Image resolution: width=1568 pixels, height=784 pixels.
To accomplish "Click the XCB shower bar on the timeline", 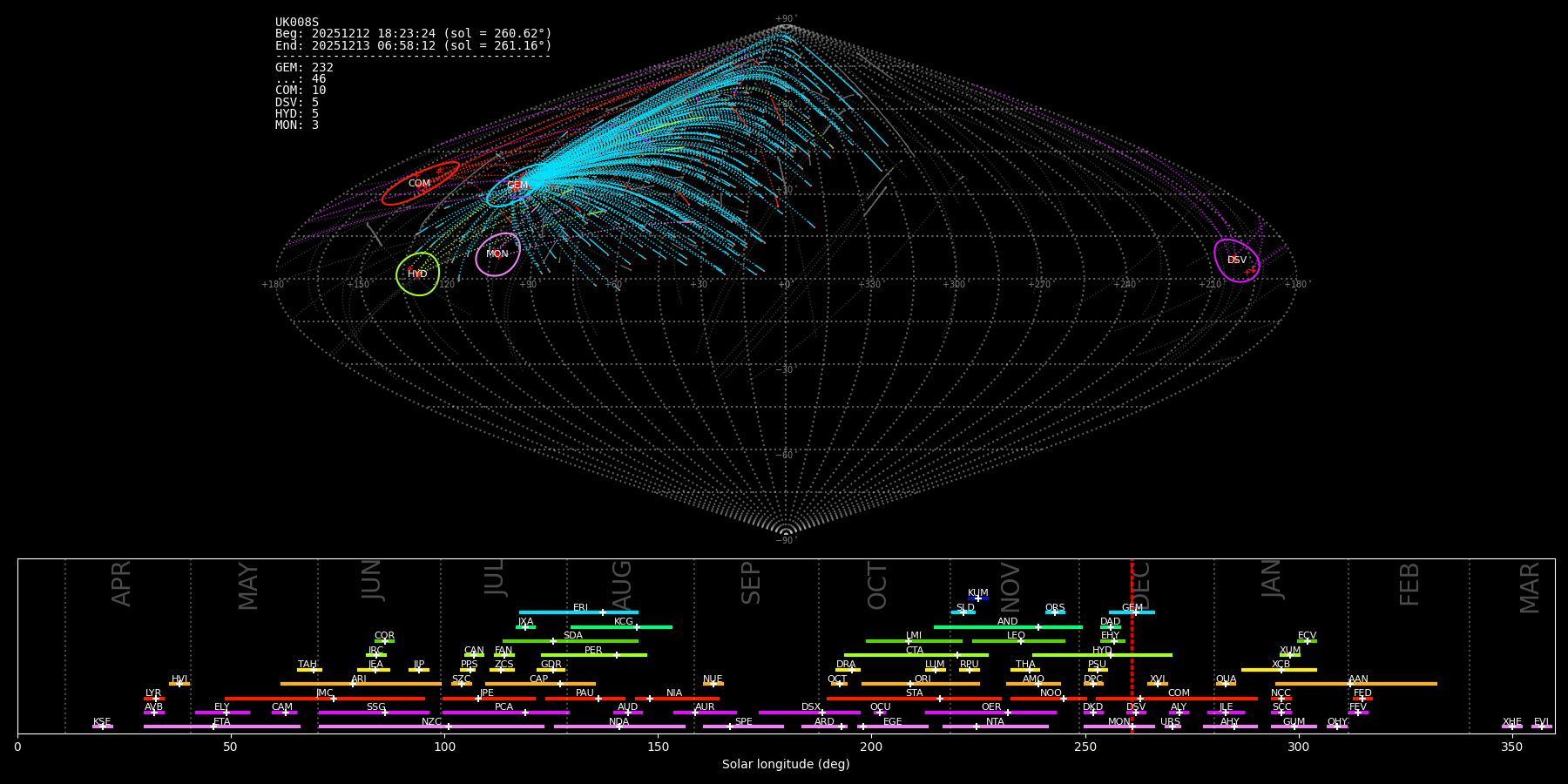I will point(1279,670).
